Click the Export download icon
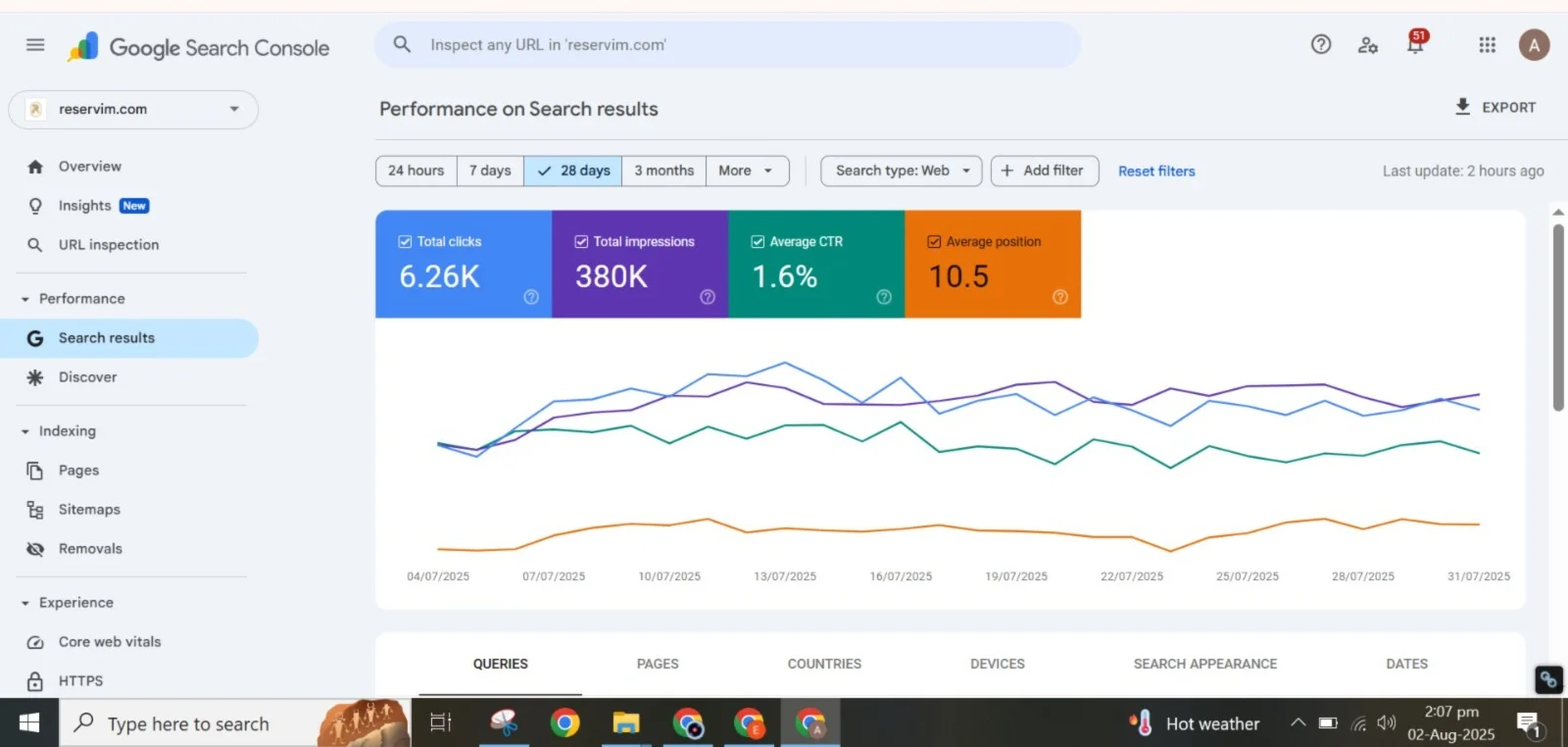Viewport: 1568px width, 747px height. [1462, 107]
